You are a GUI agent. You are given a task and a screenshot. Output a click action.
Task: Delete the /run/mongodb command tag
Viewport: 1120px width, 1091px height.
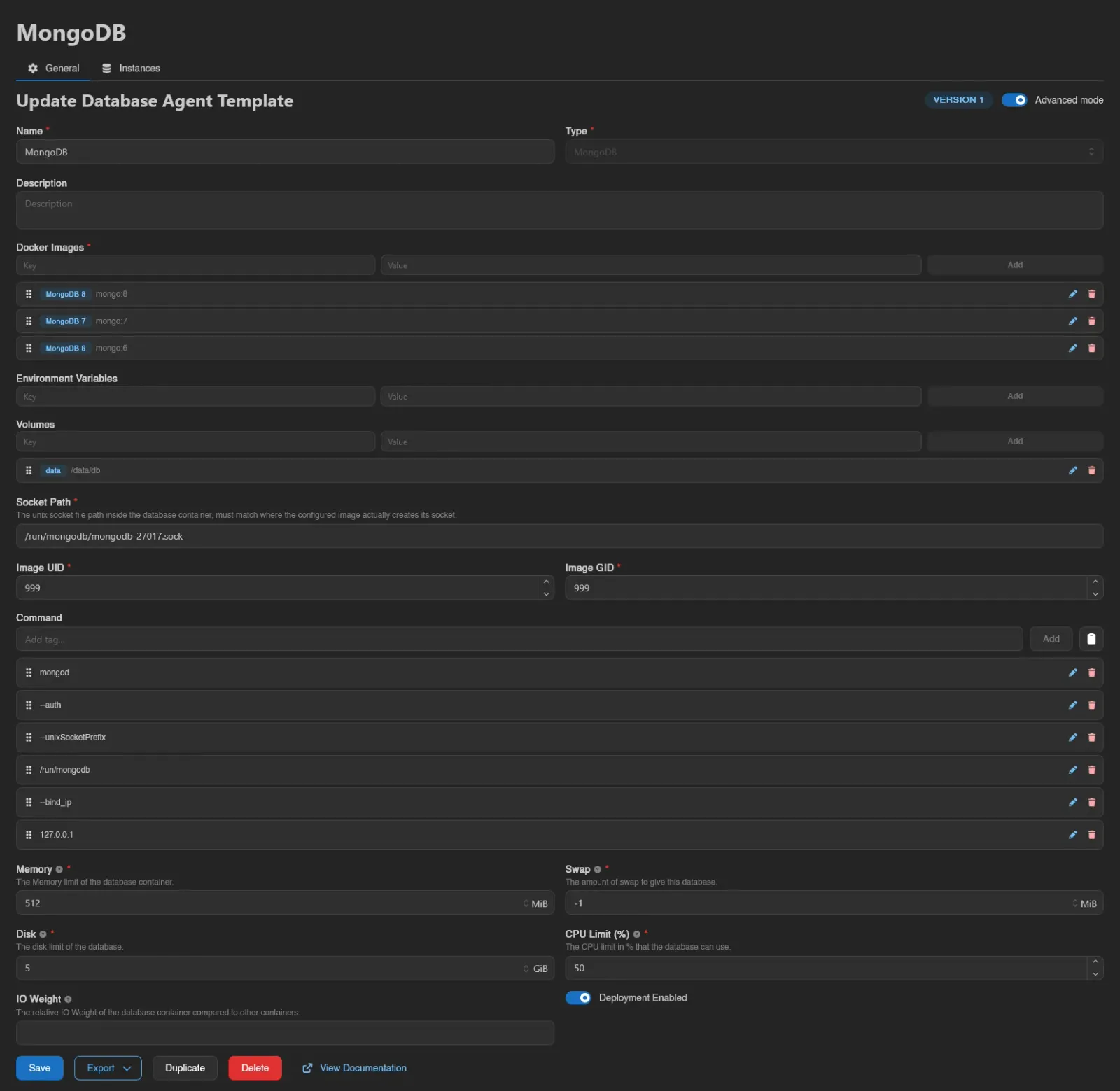1091,770
